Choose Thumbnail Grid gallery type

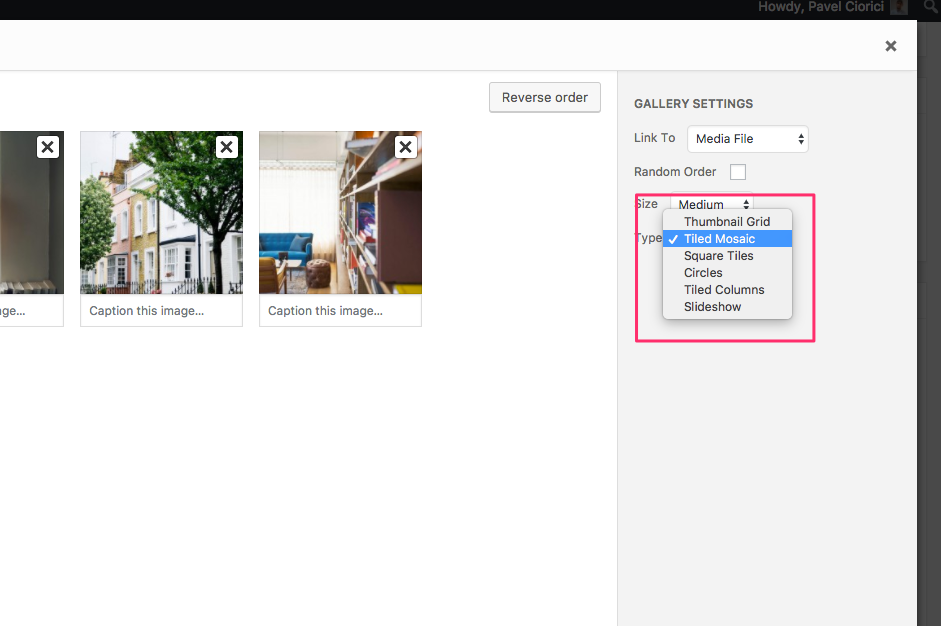(727, 222)
